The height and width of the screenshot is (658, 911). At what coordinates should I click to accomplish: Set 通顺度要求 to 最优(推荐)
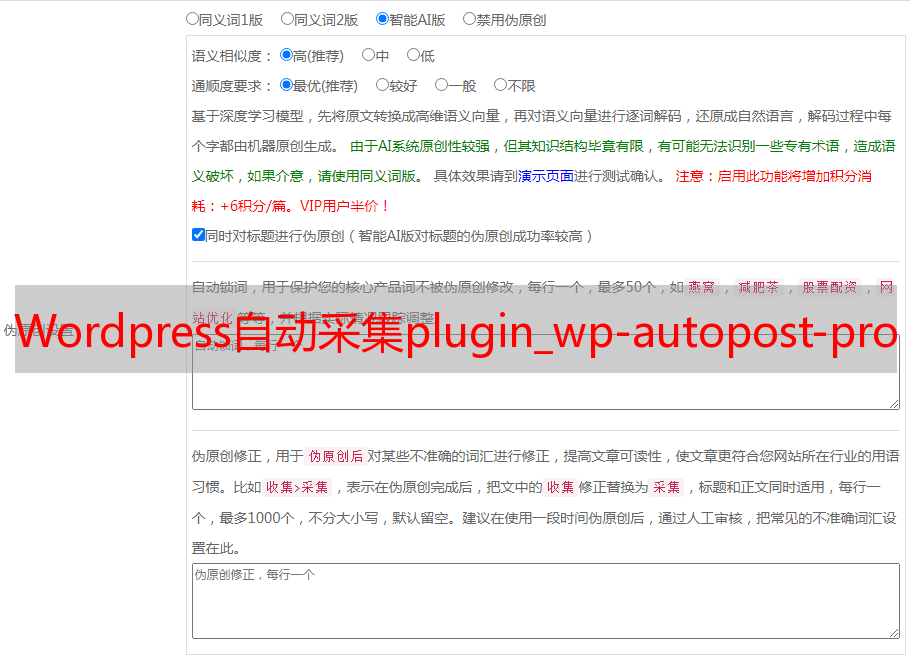tap(286, 85)
